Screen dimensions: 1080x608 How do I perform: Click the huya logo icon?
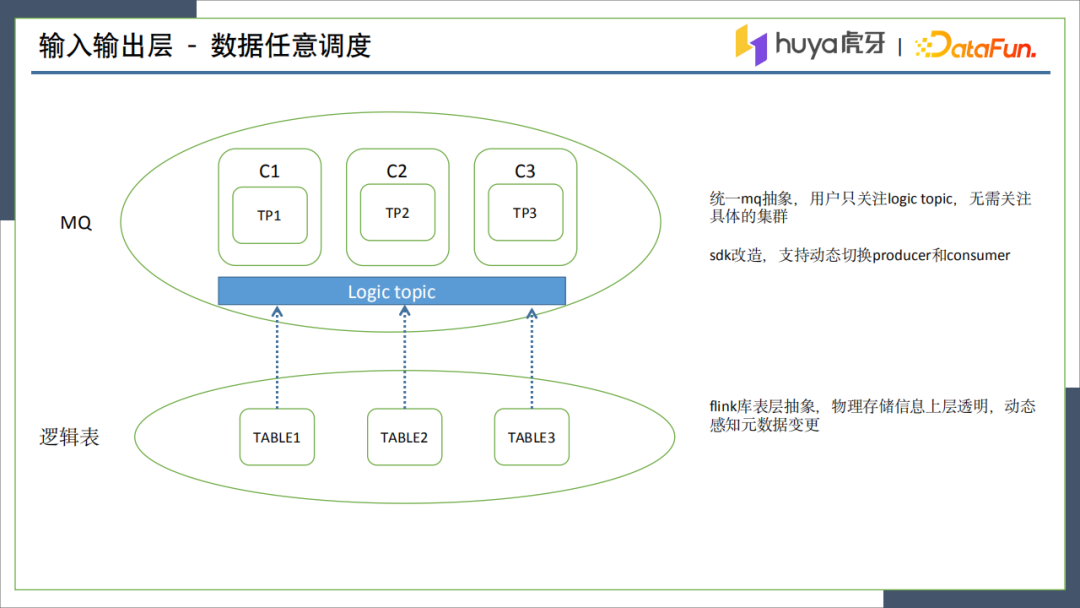pos(751,45)
